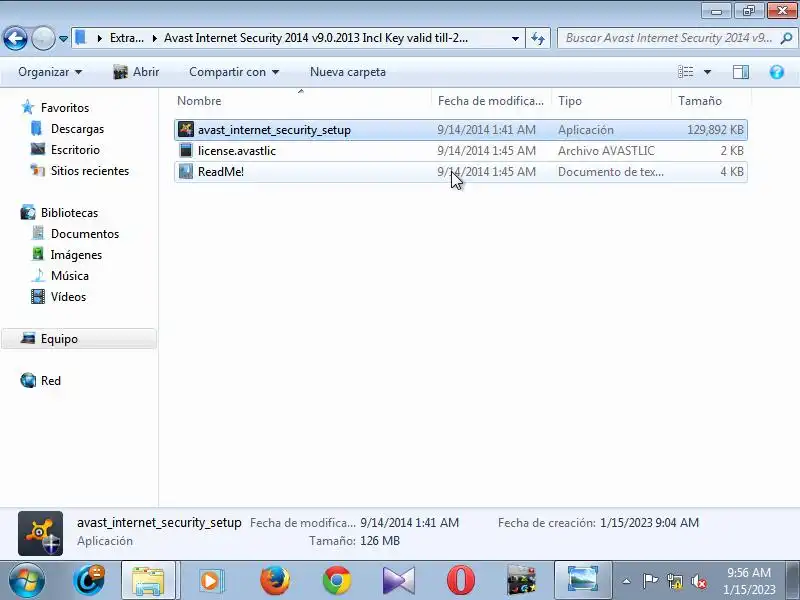Screen dimensions: 800x600
Task: Open the Compartir con menu
Action: pyautogui.click(x=234, y=72)
